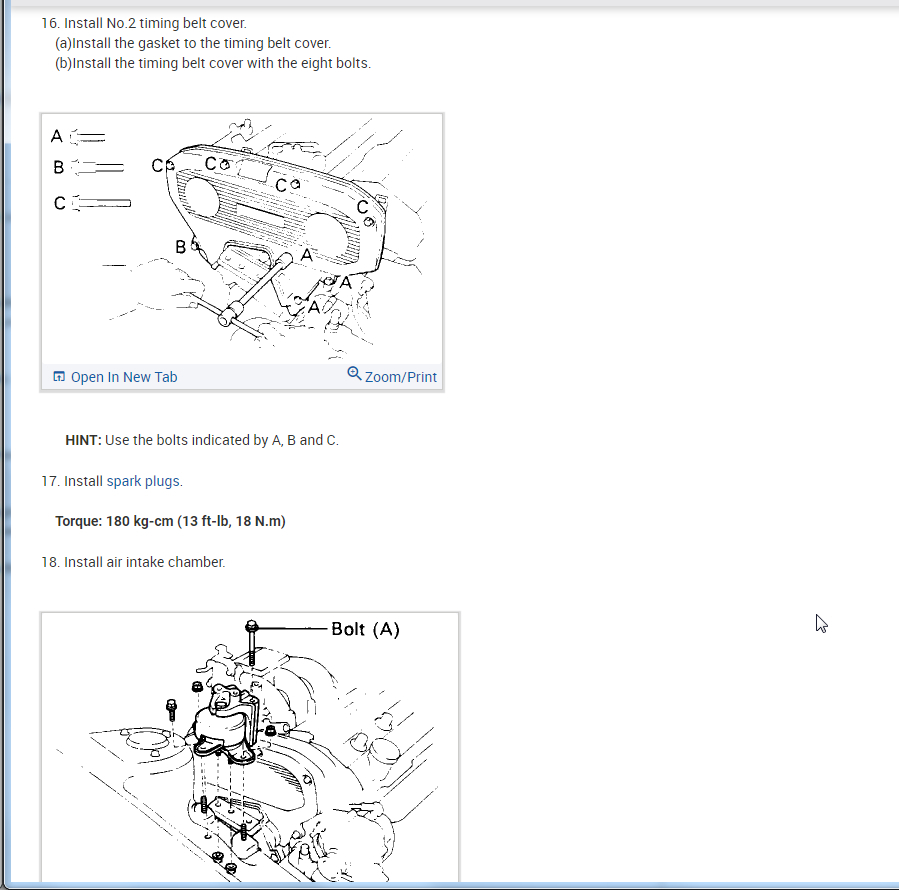The width and height of the screenshot is (899, 890).
Task: Click the 'Bolt (A)' label in diagram
Action: (x=365, y=630)
